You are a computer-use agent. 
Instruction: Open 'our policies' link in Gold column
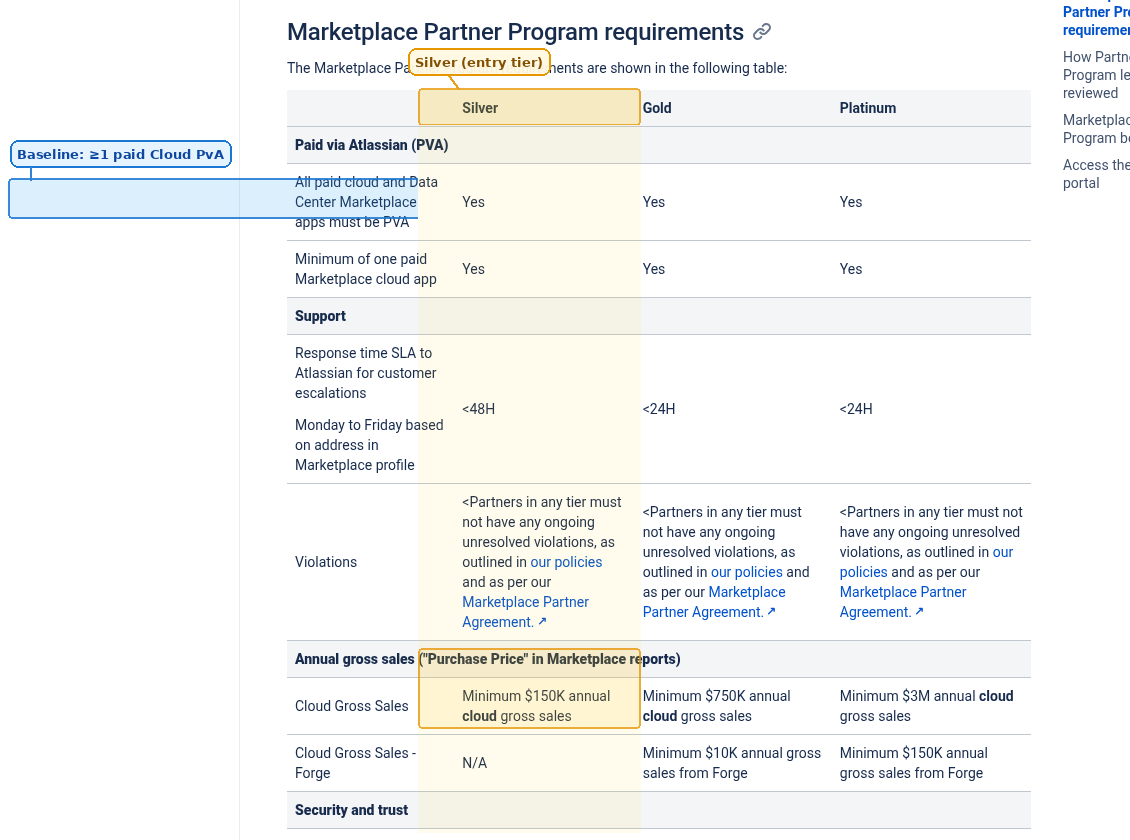click(x=747, y=572)
